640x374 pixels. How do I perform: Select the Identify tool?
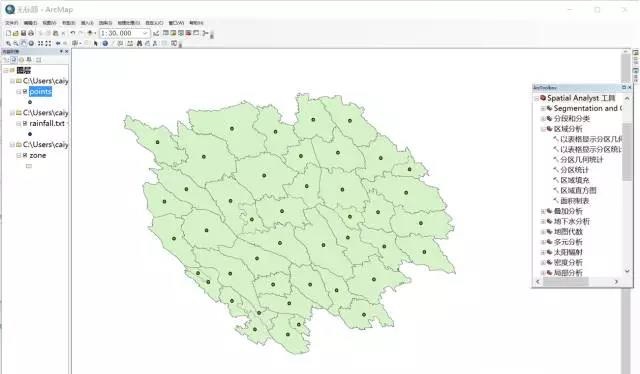coord(105,43)
